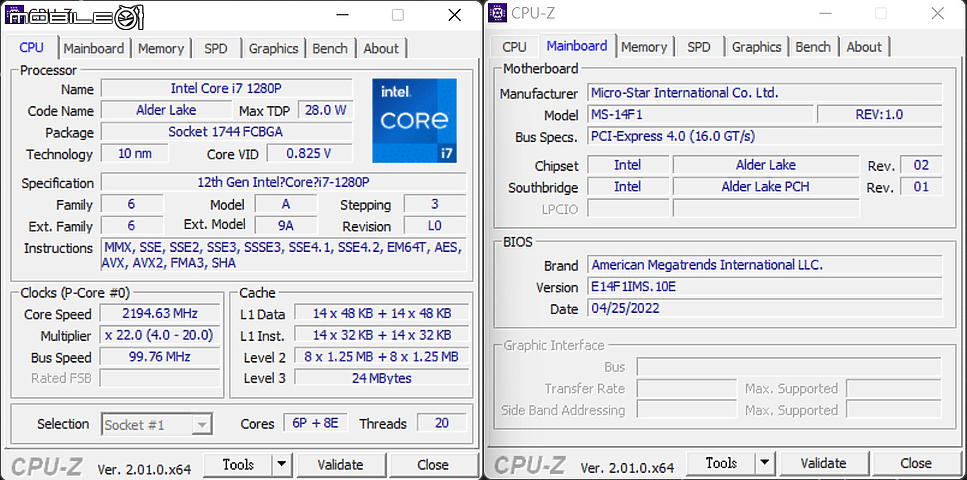Click the Technology value 10 nm
Image resolution: width=967 pixels, height=480 pixels.
[x=134, y=153]
